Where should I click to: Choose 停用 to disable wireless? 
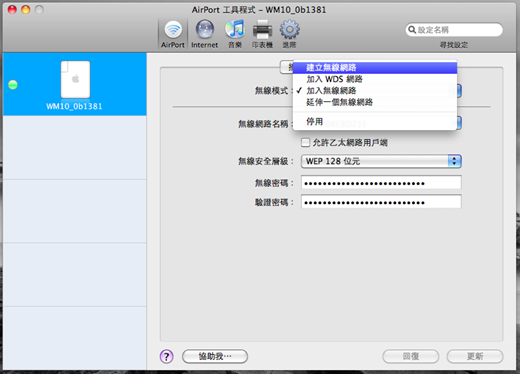pos(375,121)
